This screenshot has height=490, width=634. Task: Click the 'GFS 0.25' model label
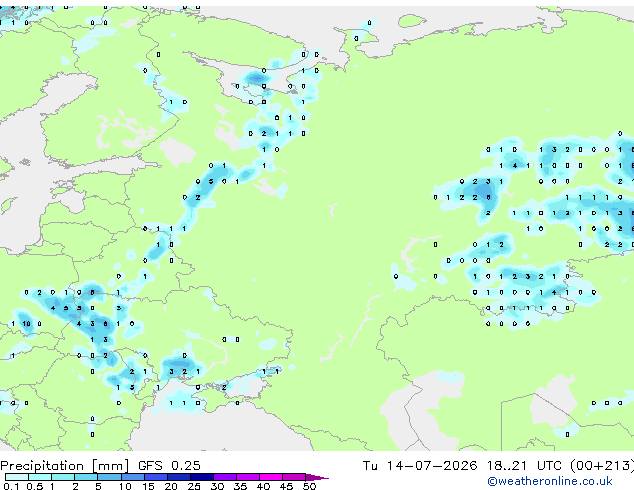click(x=169, y=466)
